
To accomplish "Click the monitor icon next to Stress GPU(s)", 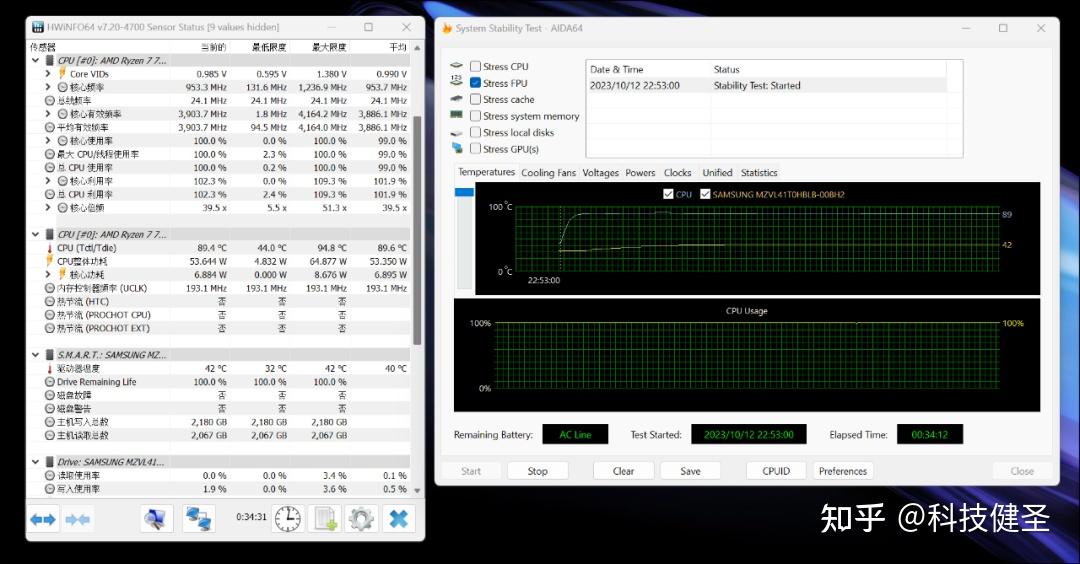I will click(457, 148).
